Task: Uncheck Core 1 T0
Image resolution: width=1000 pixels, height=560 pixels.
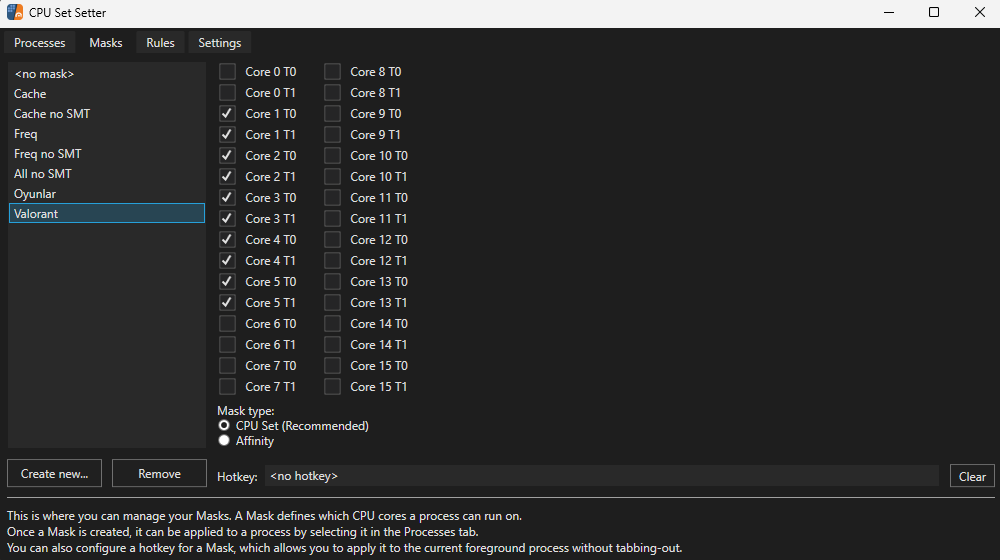Action: [x=227, y=114]
